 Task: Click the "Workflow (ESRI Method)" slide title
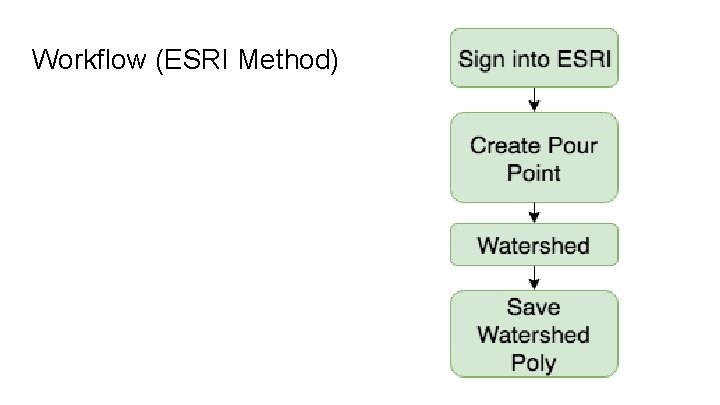click(x=185, y=60)
